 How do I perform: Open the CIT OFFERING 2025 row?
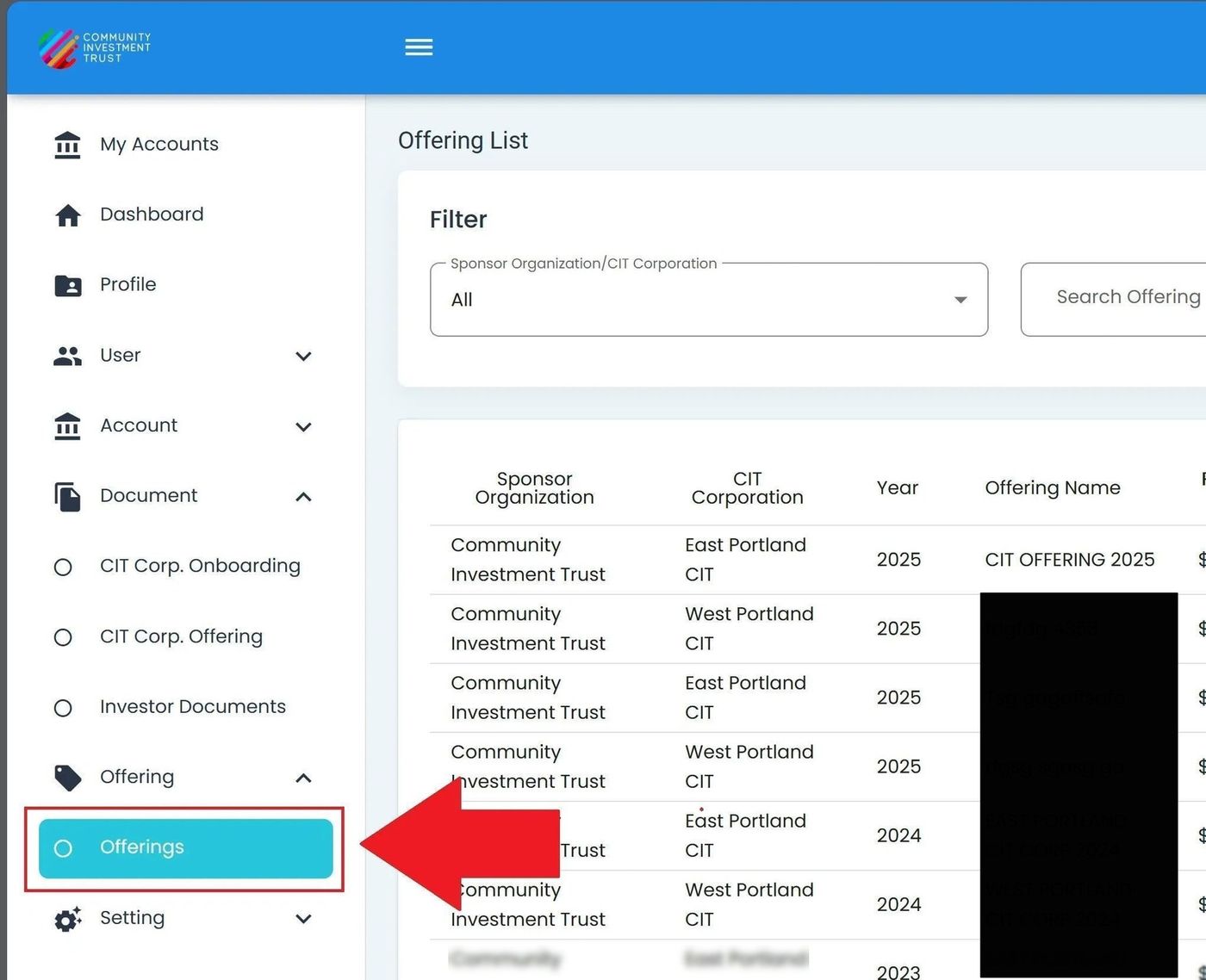pyautogui.click(x=1069, y=560)
